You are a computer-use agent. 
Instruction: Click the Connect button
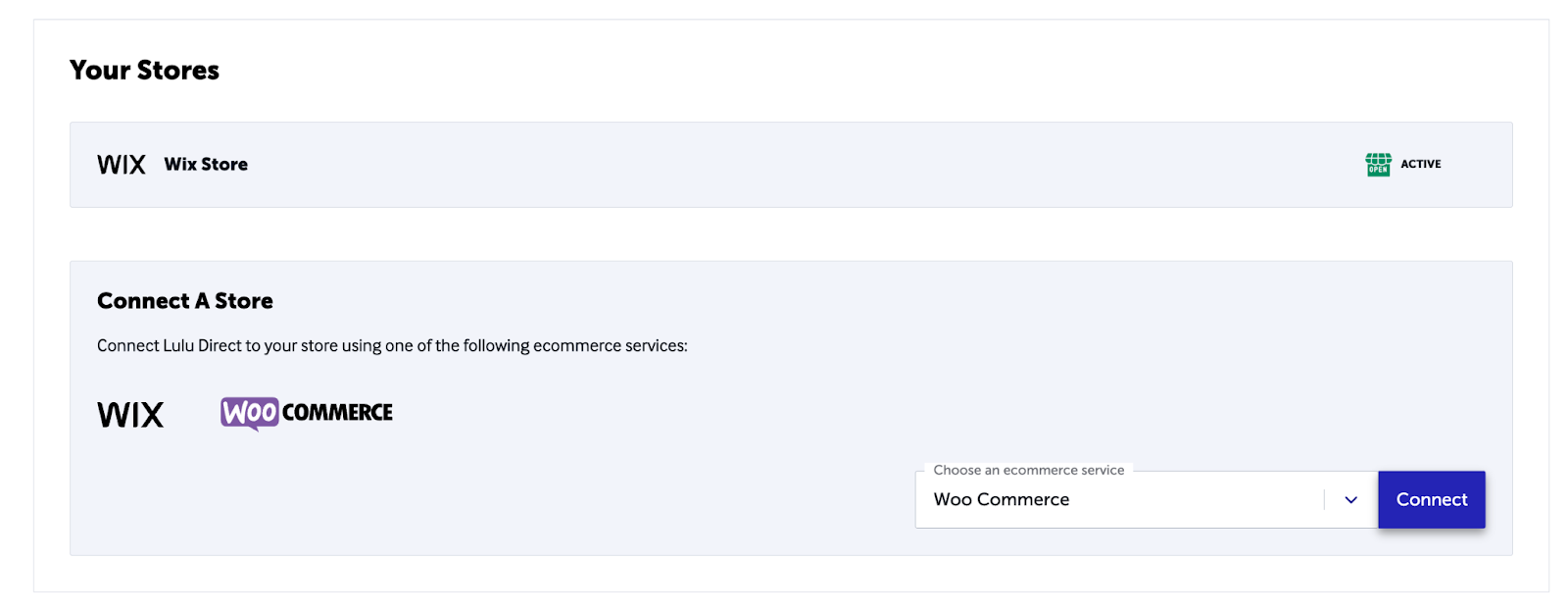(x=1431, y=499)
